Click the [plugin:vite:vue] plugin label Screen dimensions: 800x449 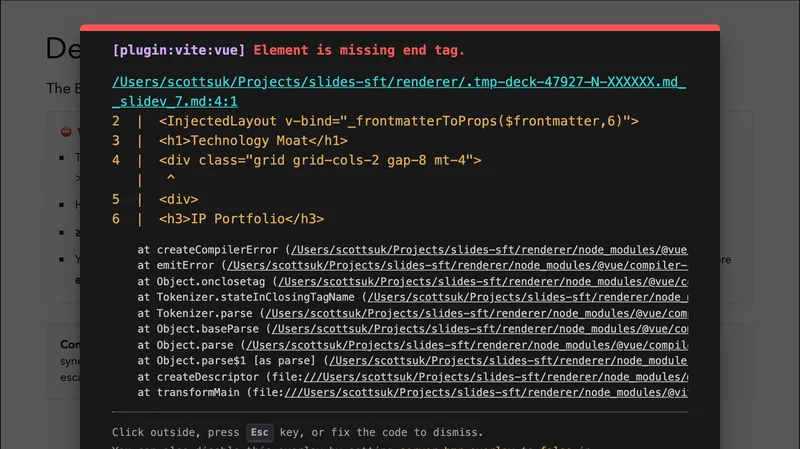coord(179,50)
